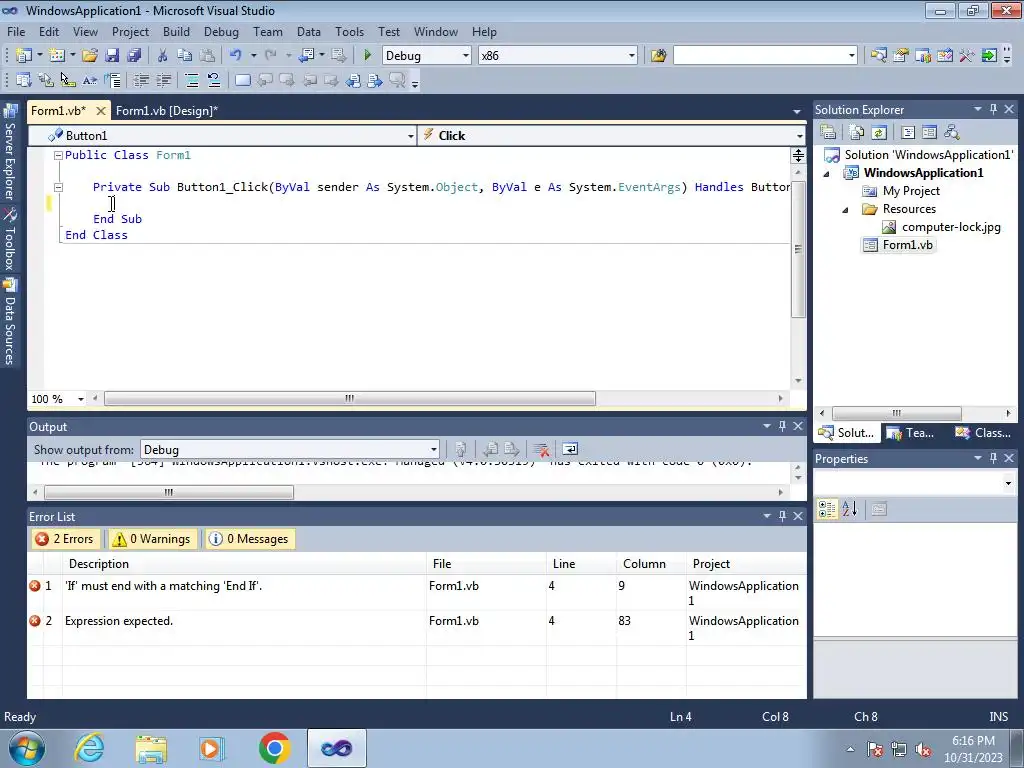This screenshot has width=1024, height=768.
Task: Click View Designer icon in Solution Explorer
Action: coord(929,133)
